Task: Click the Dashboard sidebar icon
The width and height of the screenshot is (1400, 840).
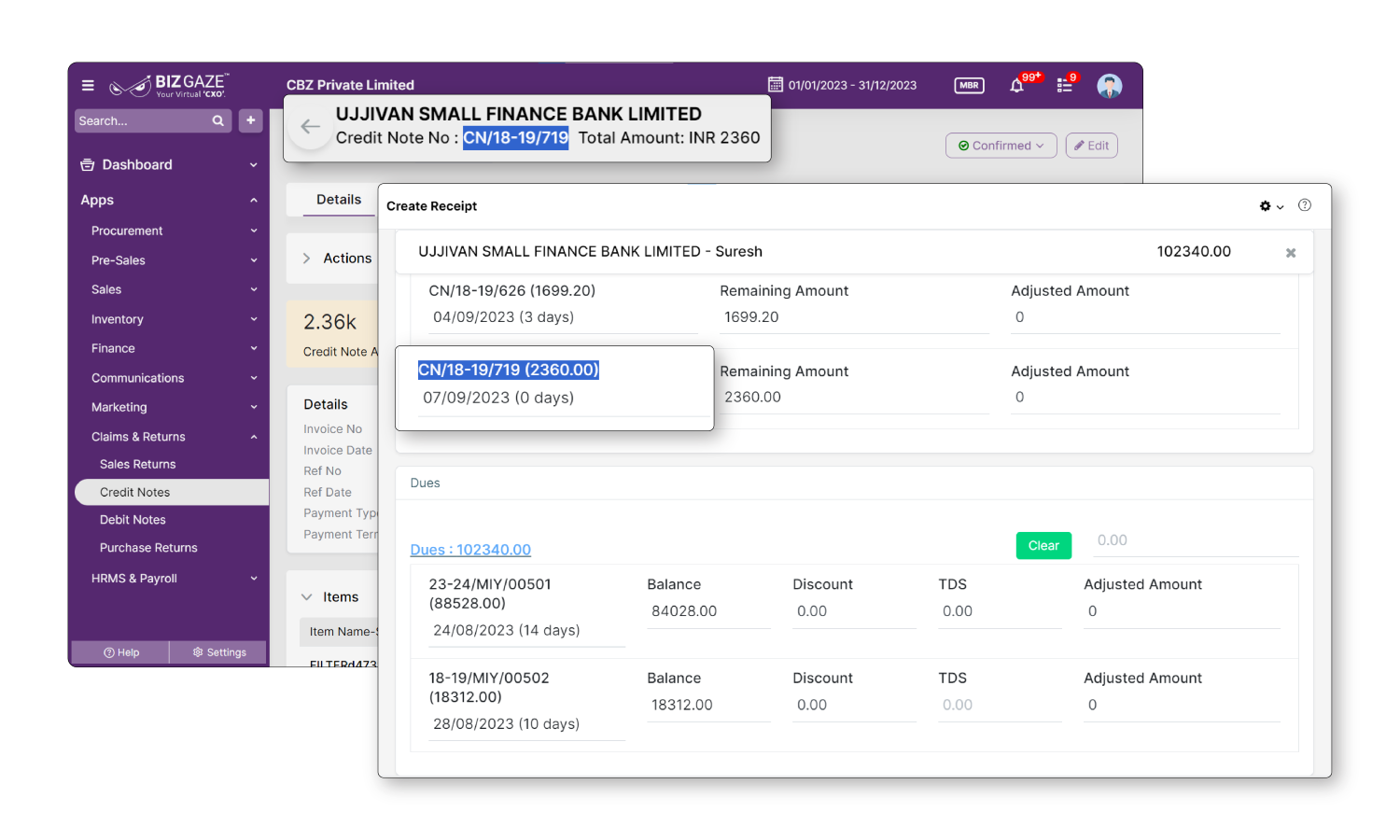Action: click(x=88, y=165)
